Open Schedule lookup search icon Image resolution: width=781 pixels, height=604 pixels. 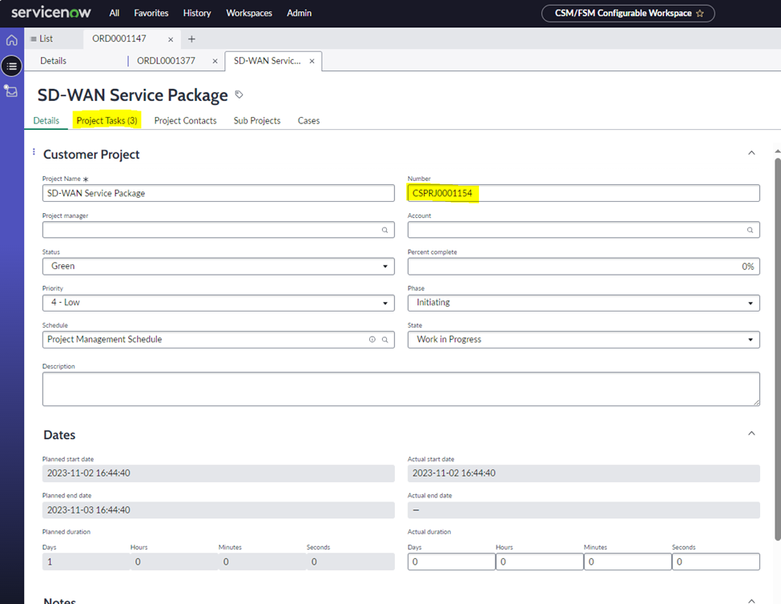pyautogui.click(x=385, y=340)
